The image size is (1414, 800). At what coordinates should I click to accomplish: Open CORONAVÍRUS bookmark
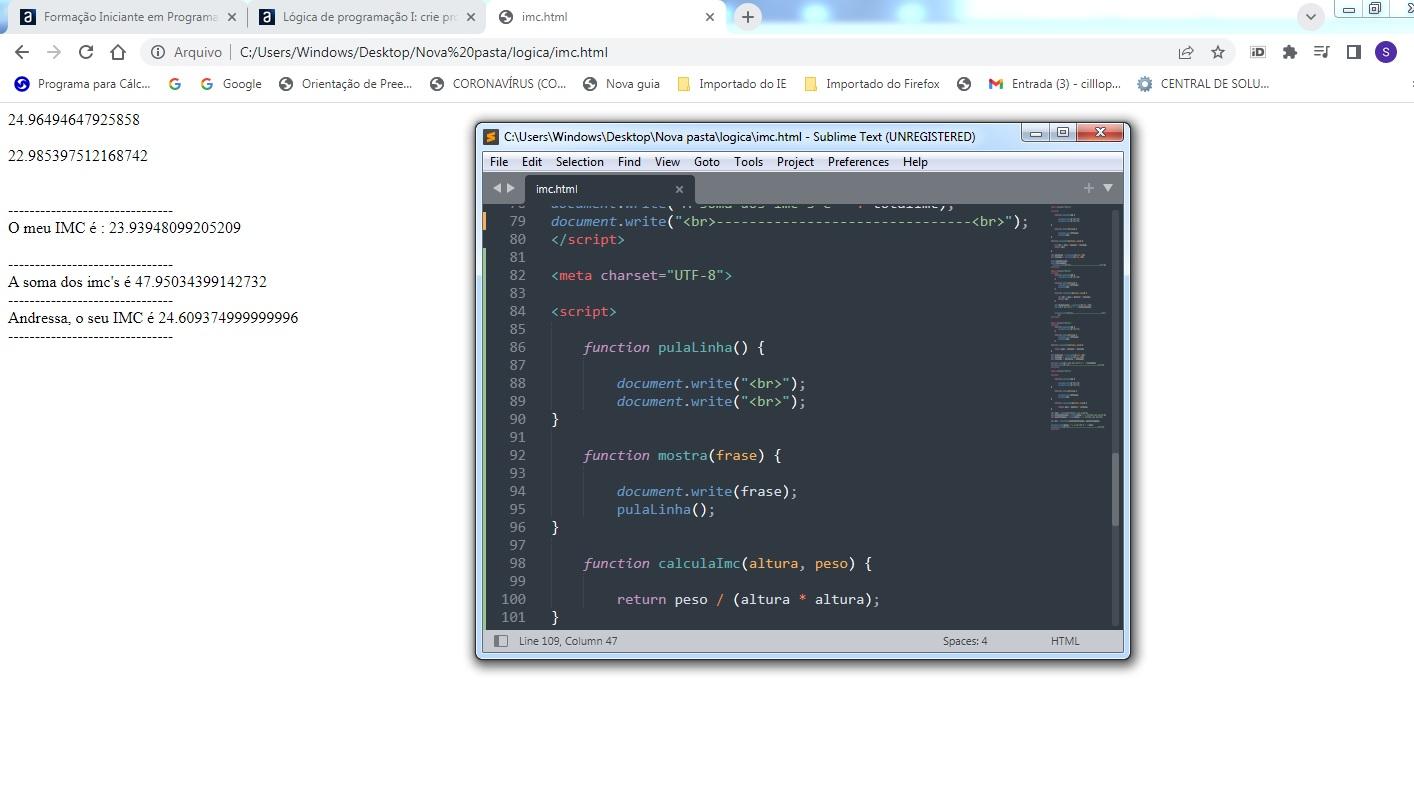pos(498,84)
